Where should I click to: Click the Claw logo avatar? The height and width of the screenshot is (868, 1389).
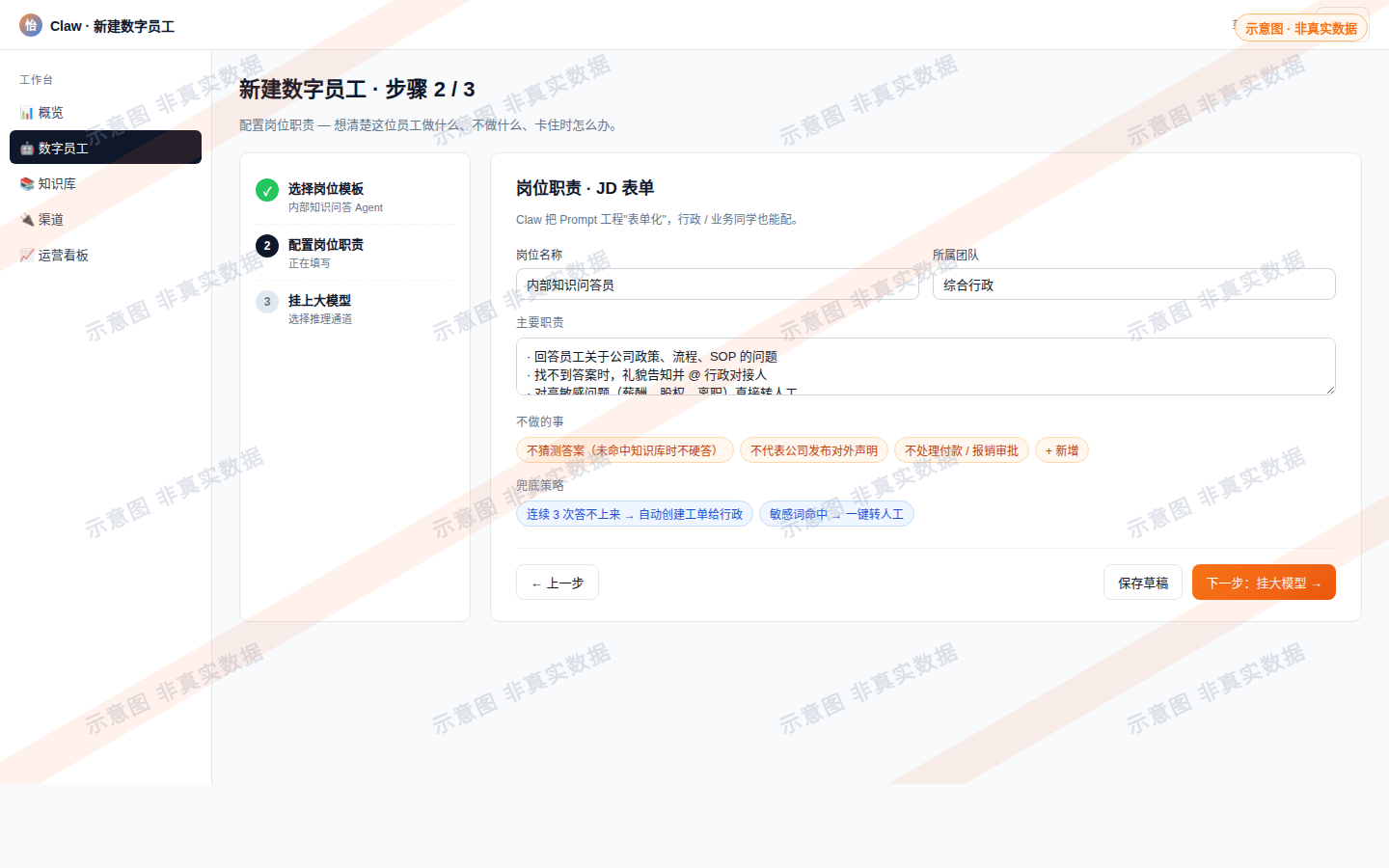pos(31,25)
